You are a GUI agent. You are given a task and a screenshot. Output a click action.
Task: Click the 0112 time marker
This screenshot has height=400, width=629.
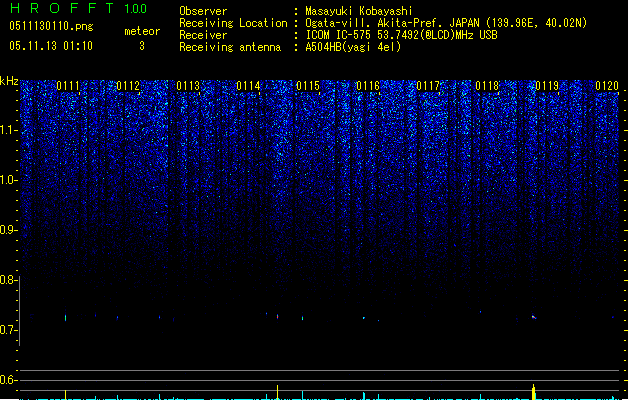click(x=128, y=86)
